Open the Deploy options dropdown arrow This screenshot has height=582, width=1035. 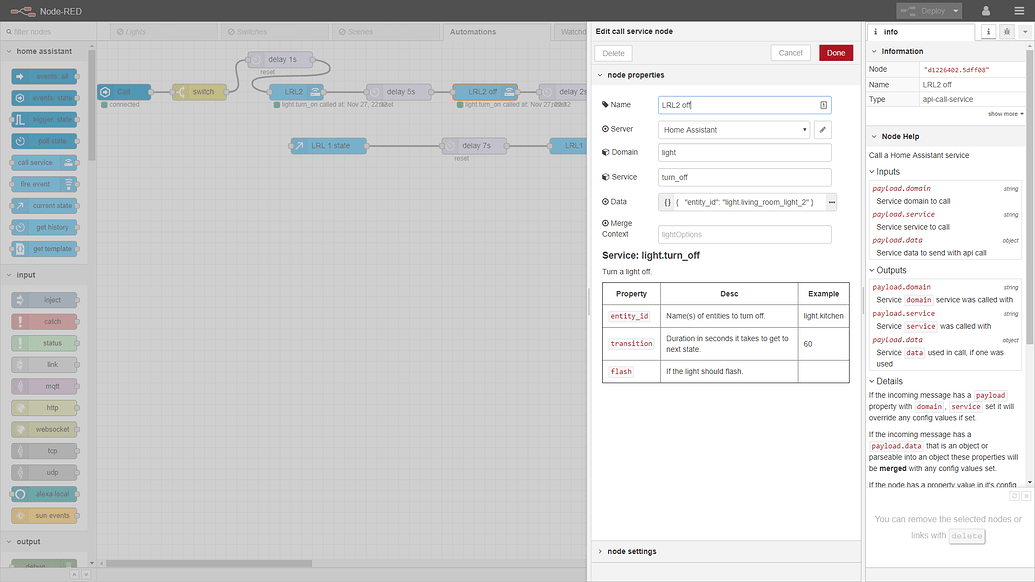[x=956, y=11]
